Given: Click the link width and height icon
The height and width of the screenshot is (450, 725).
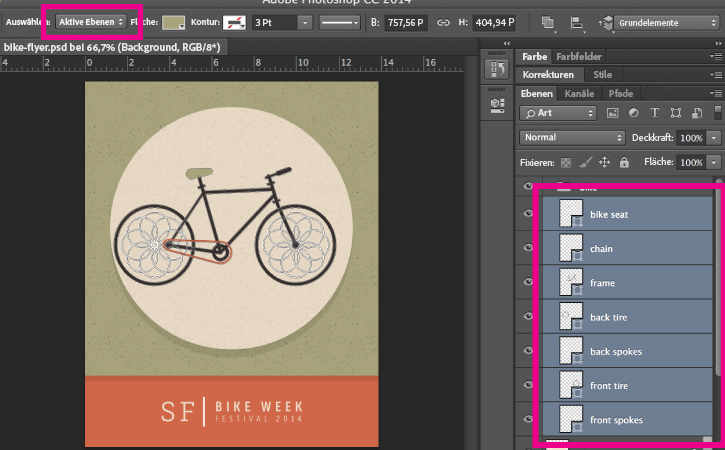Looking at the screenshot, I should pyautogui.click(x=442, y=21).
